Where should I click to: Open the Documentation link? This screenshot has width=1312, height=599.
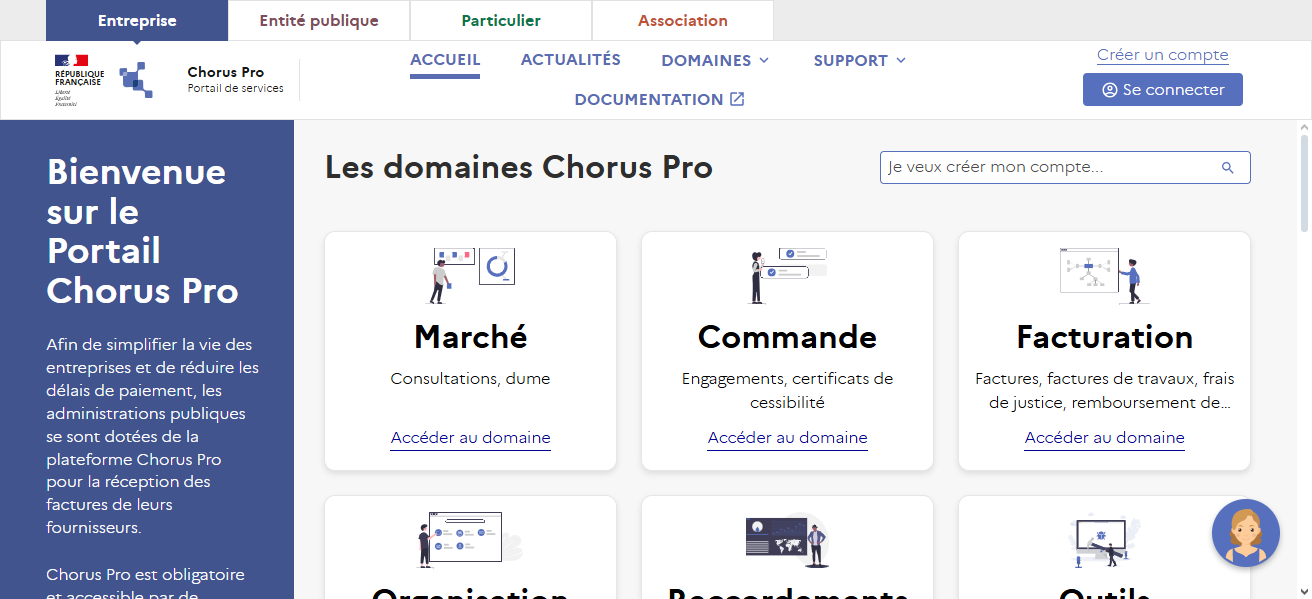659,99
